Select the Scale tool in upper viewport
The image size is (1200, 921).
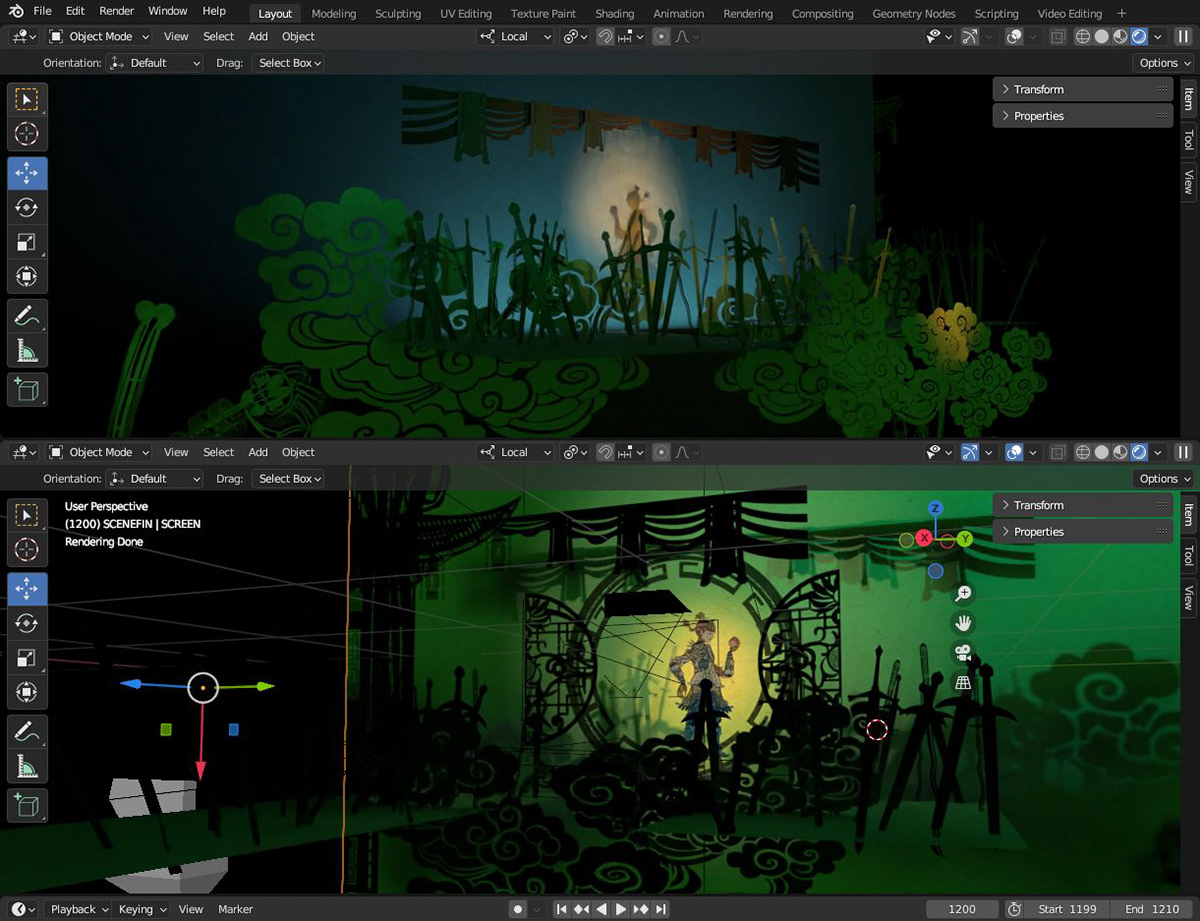(x=27, y=241)
